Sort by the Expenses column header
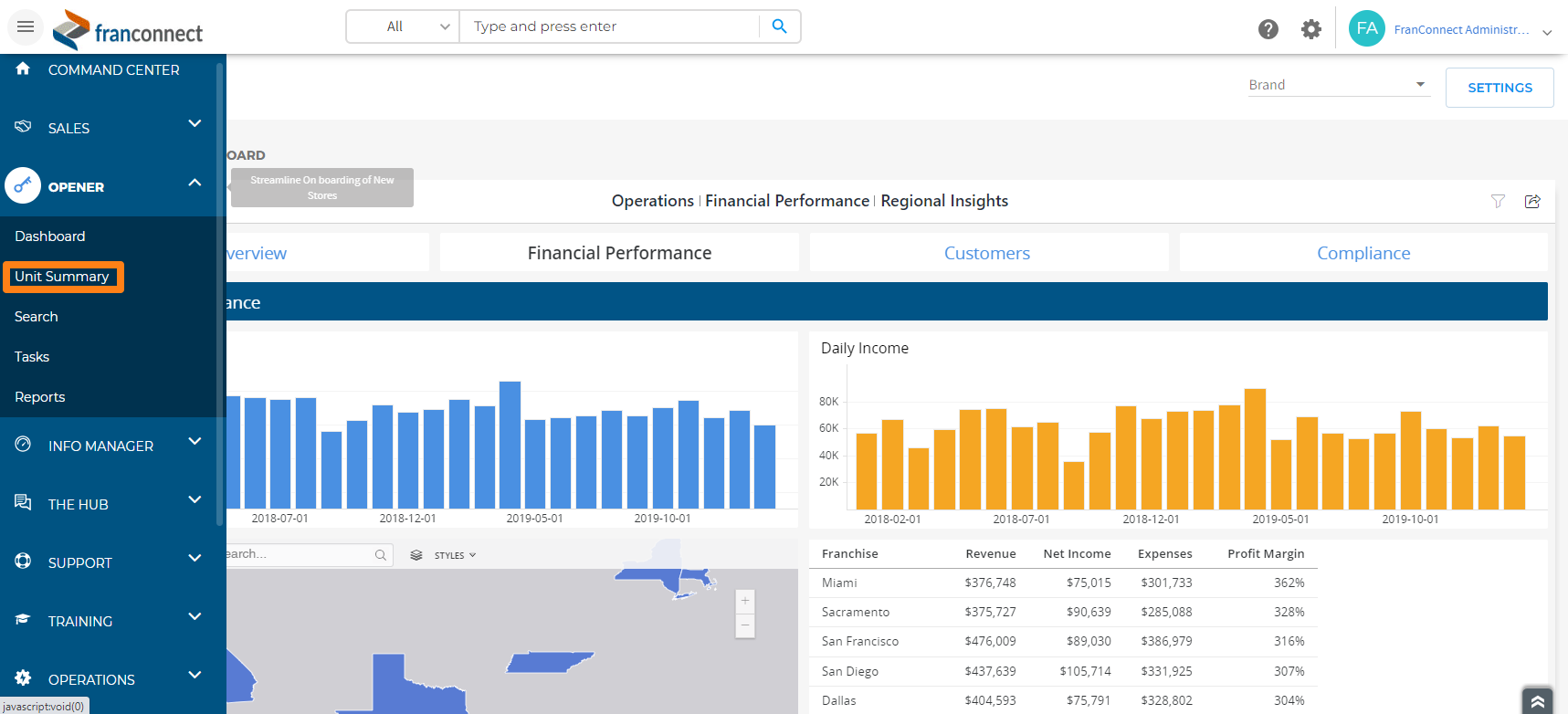Image resolution: width=1568 pixels, height=714 pixels. [x=1165, y=553]
